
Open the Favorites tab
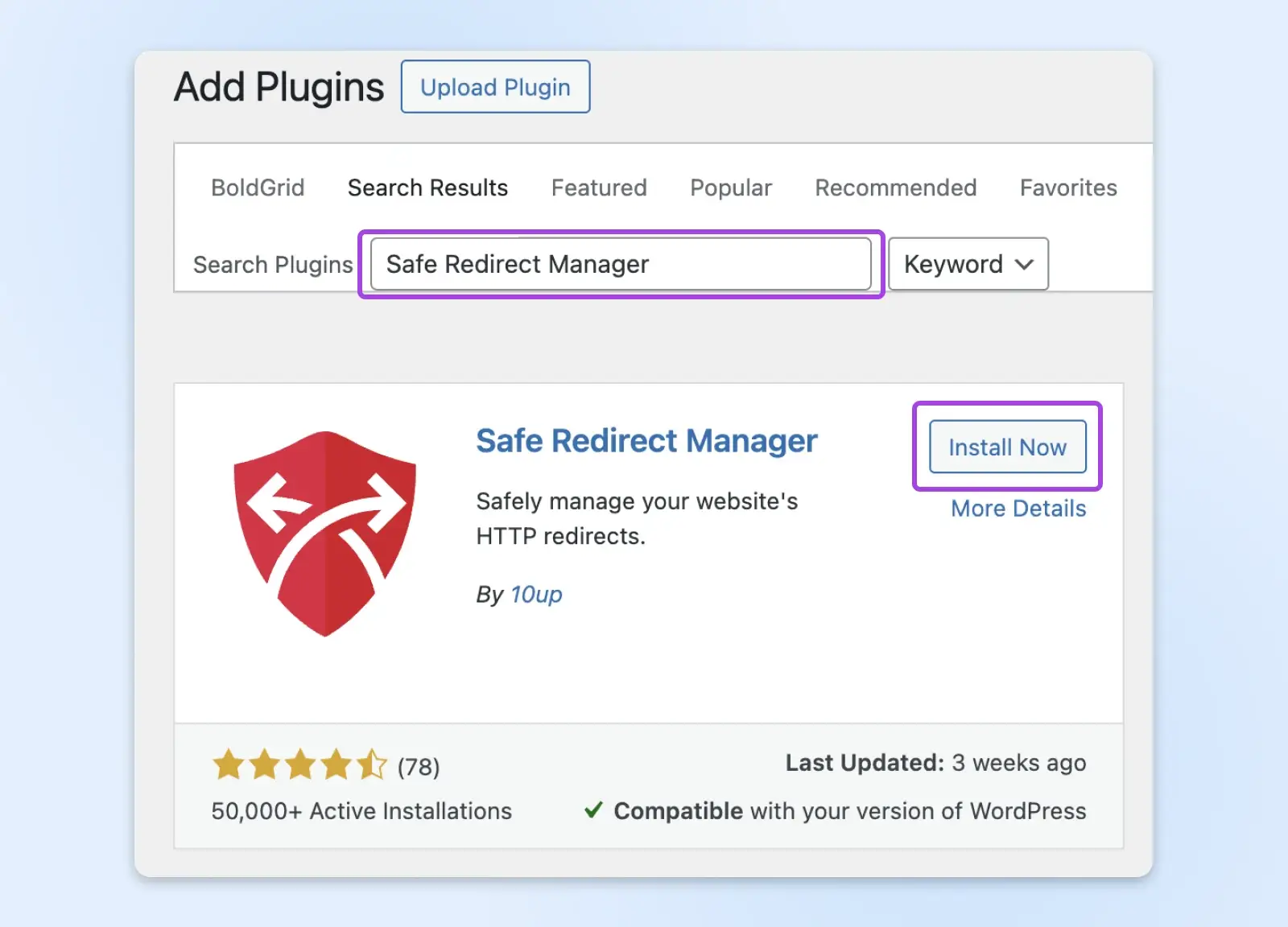click(x=1067, y=187)
